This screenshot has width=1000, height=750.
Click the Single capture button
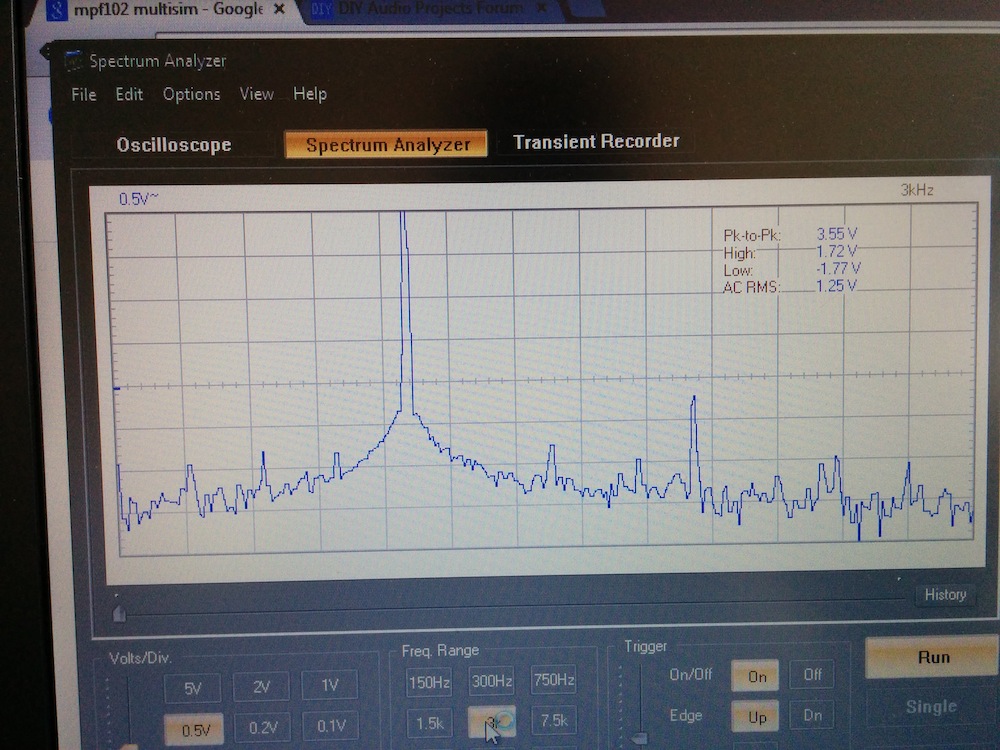point(932,707)
